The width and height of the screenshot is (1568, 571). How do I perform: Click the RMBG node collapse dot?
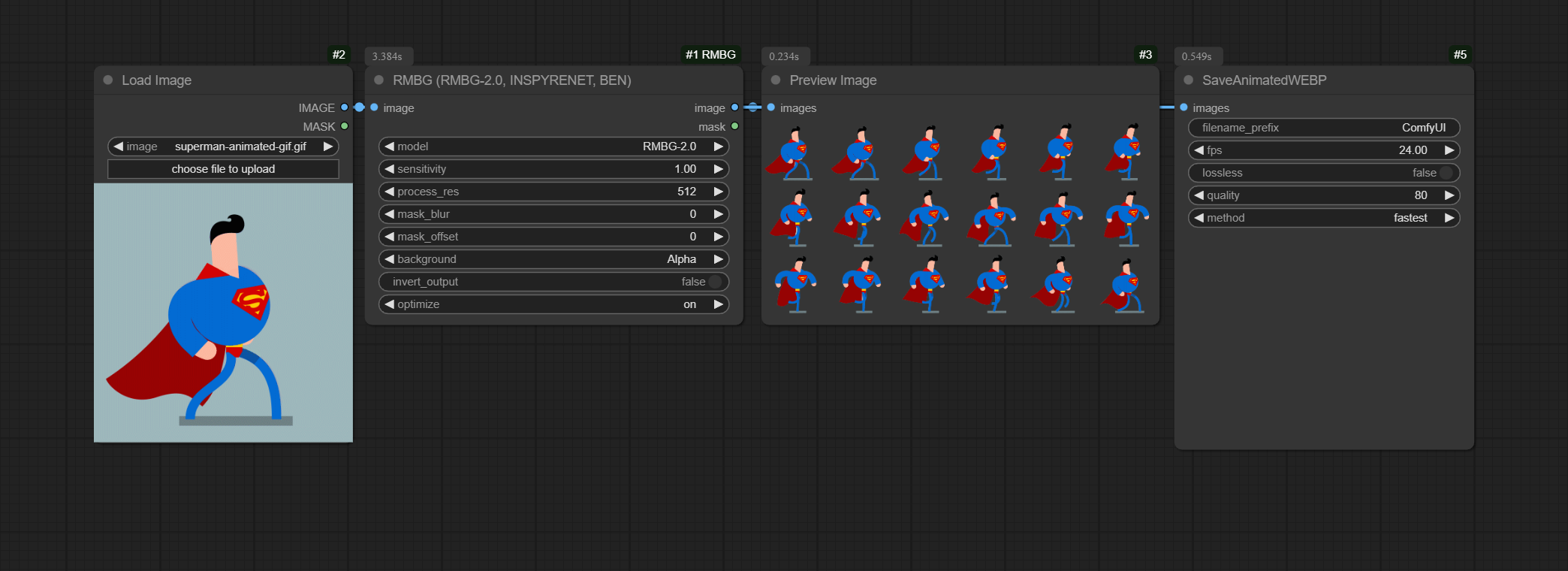click(379, 80)
